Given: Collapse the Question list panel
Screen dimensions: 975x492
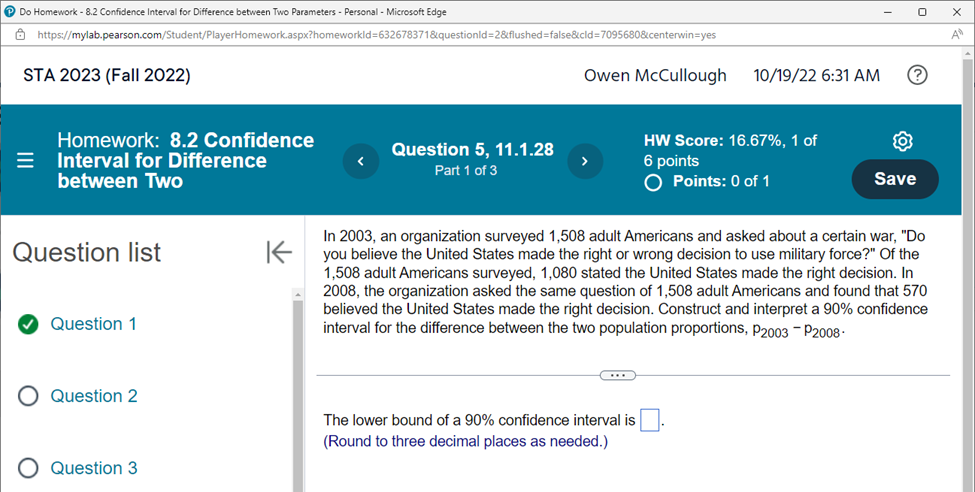Looking at the screenshot, I should pos(279,252).
